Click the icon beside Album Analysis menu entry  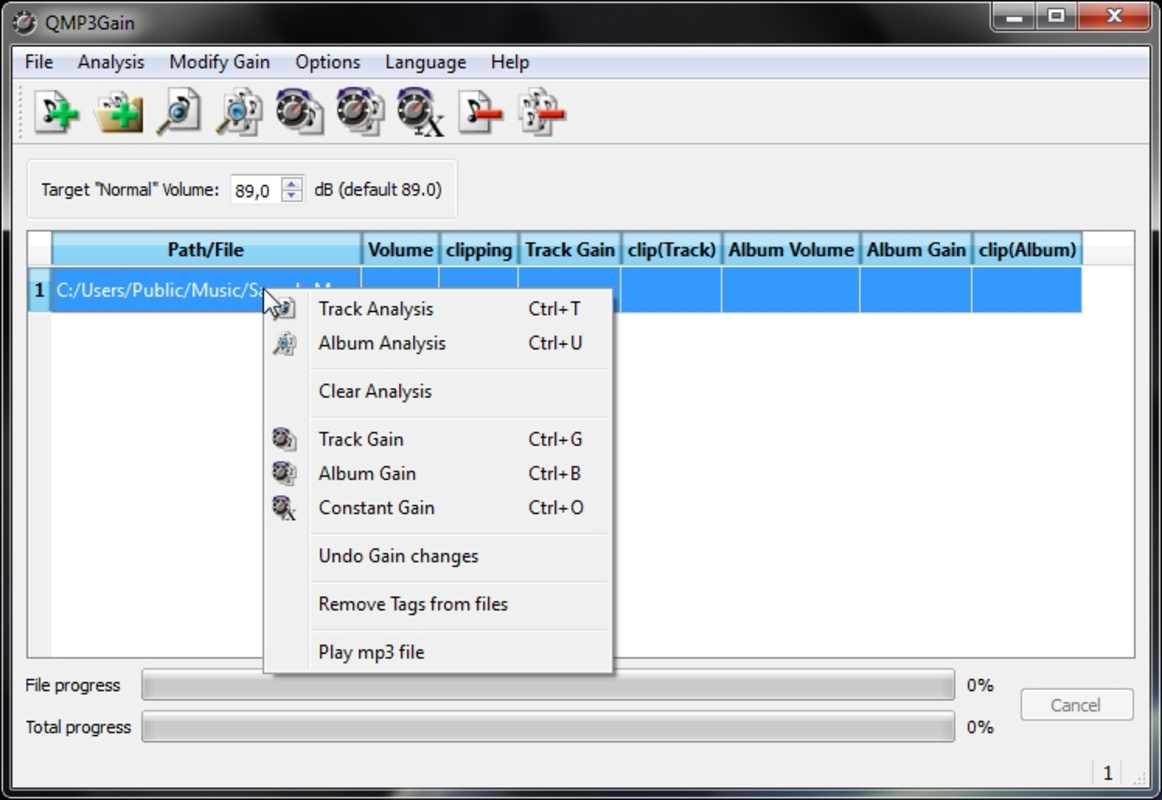pyautogui.click(x=285, y=343)
